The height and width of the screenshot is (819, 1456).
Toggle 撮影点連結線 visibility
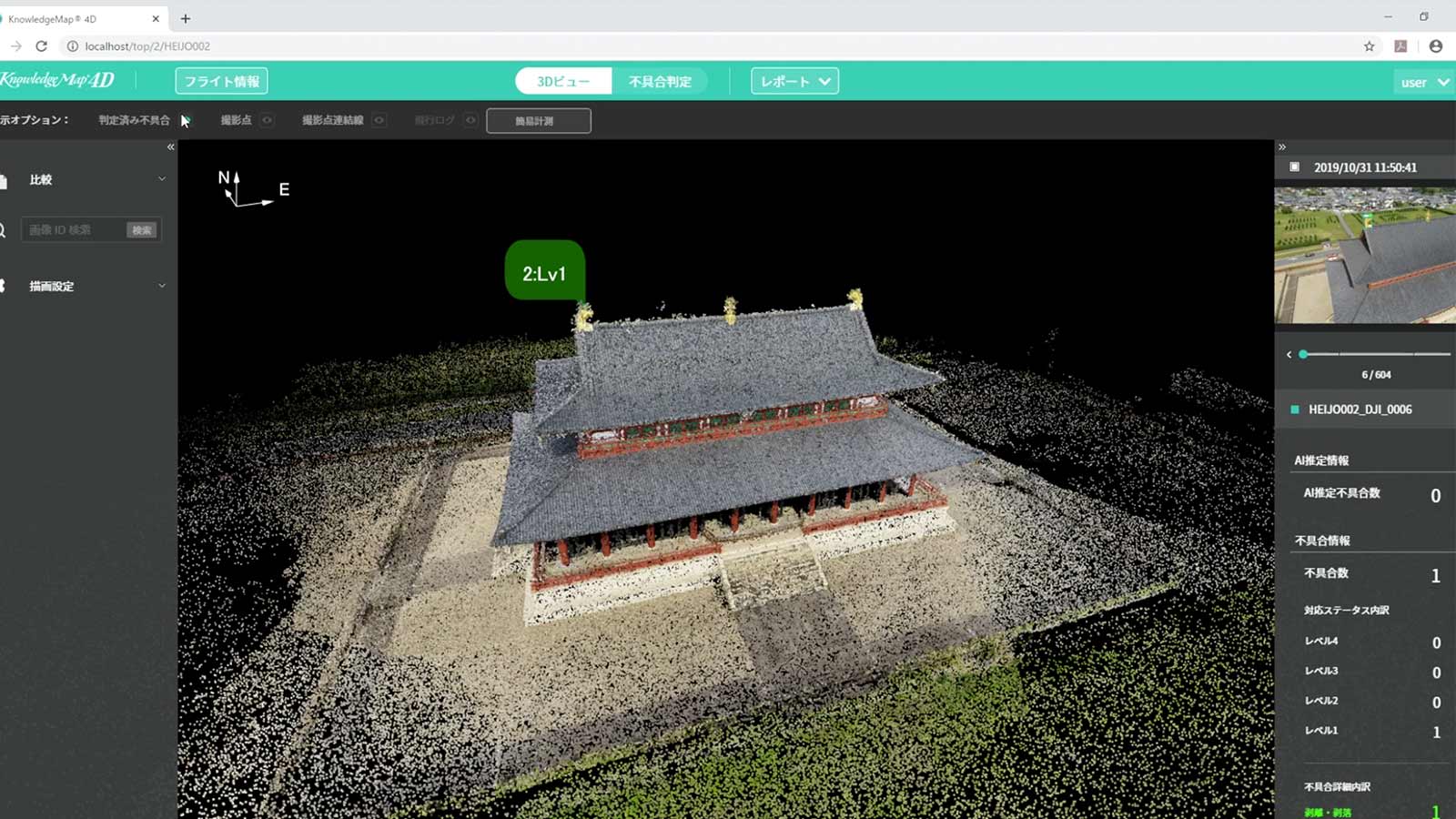[379, 120]
